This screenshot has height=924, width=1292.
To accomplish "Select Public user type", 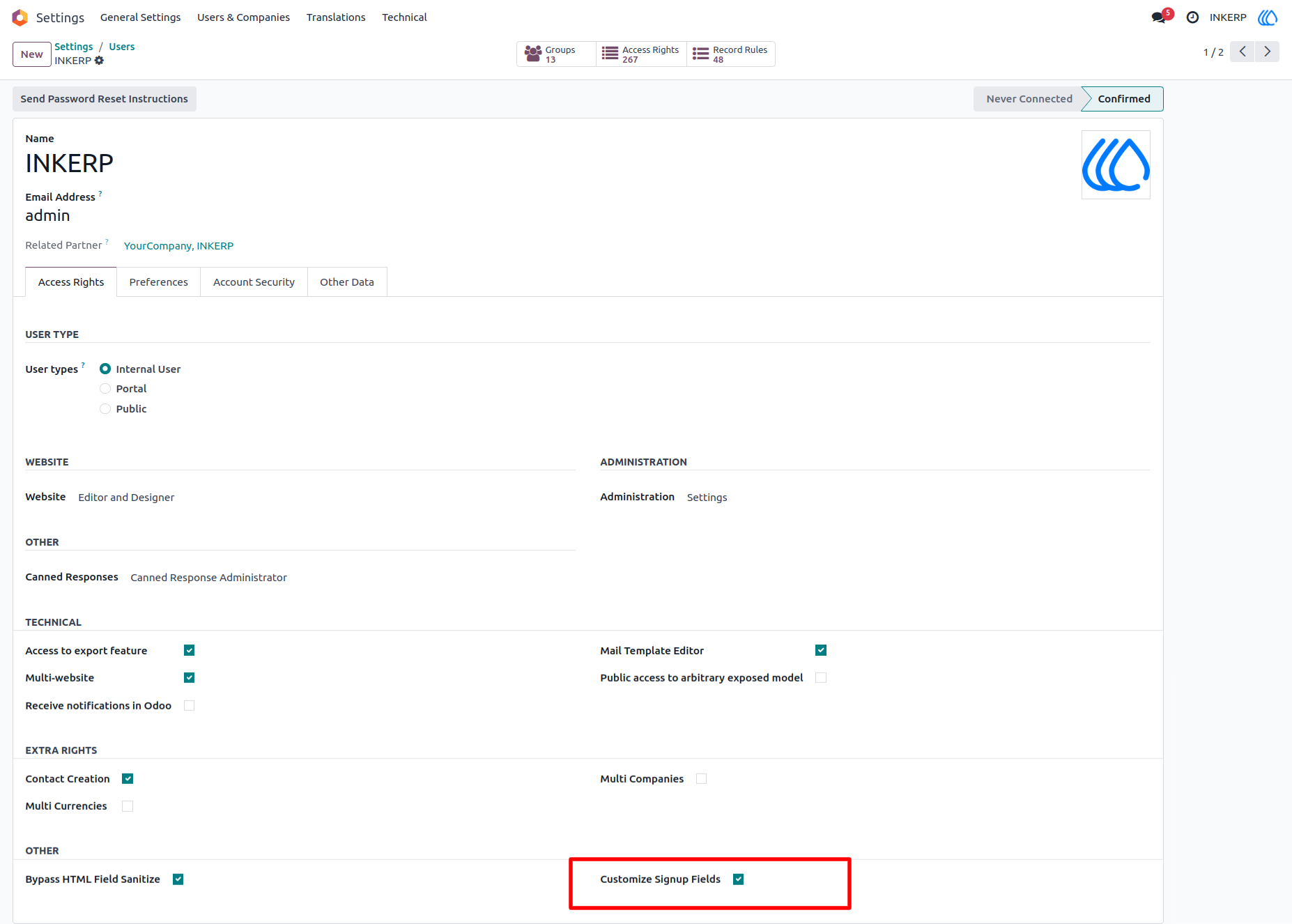I will (105, 409).
